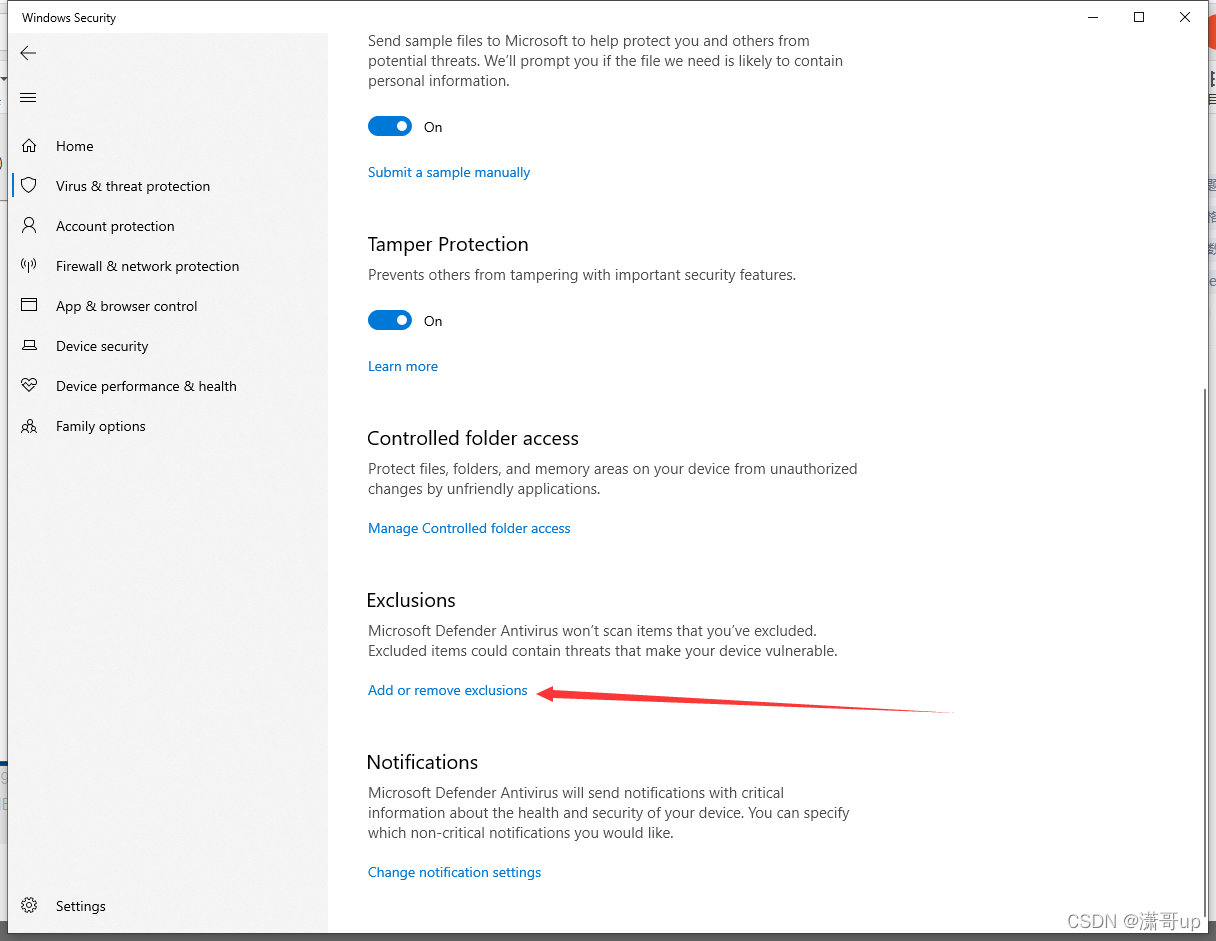Screen dimensions: 1216x941
Task: Click the Notifications heading
Action: click(x=422, y=762)
